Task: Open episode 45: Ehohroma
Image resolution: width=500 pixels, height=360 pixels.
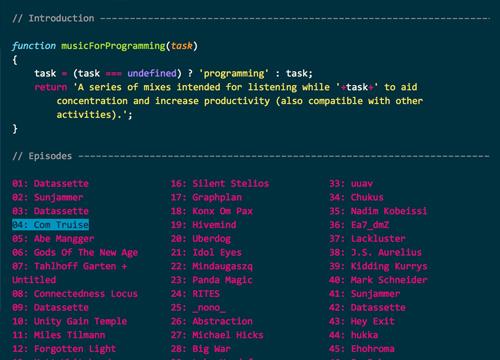Action: click(362, 349)
